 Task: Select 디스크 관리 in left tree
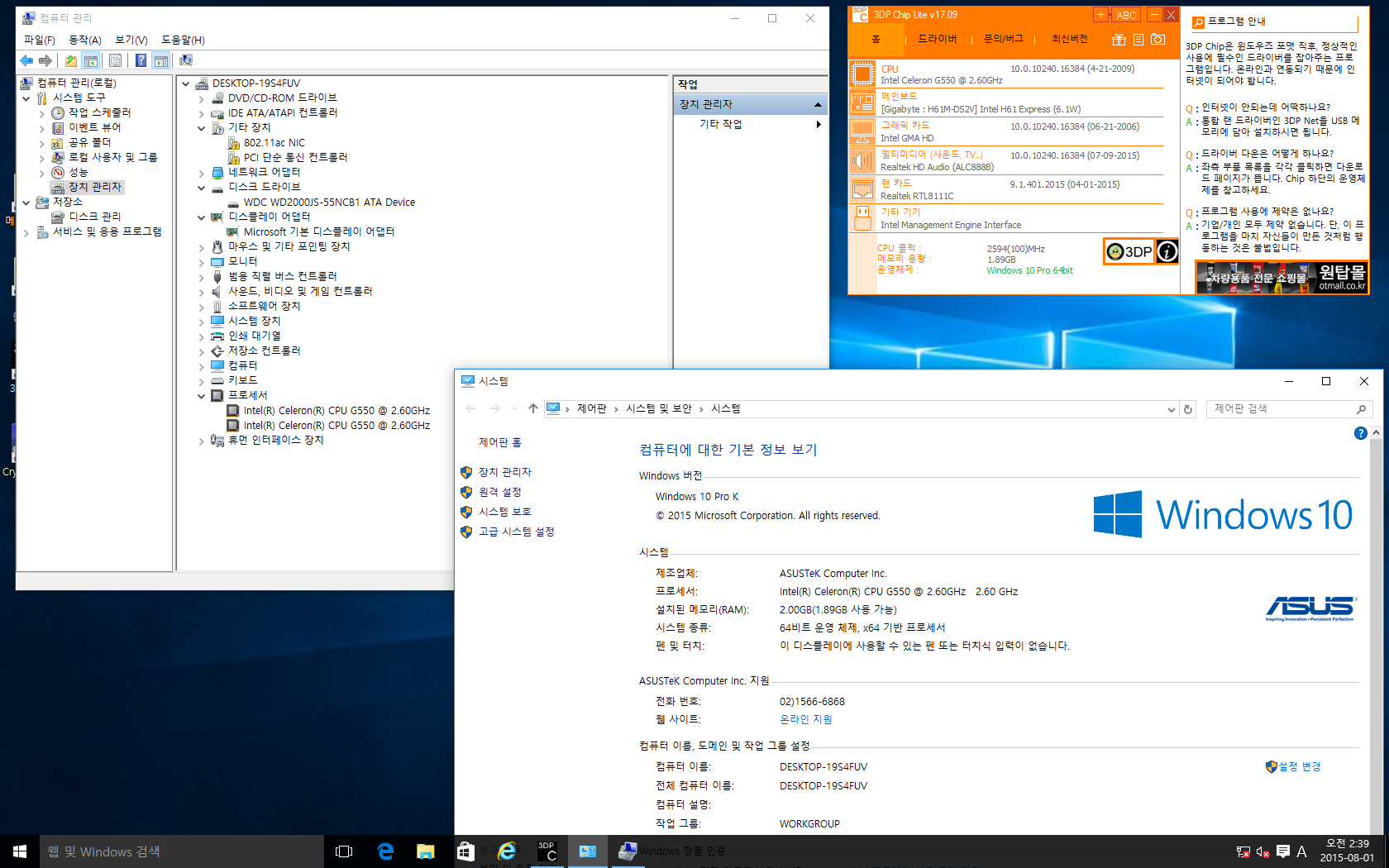(94, 217)
